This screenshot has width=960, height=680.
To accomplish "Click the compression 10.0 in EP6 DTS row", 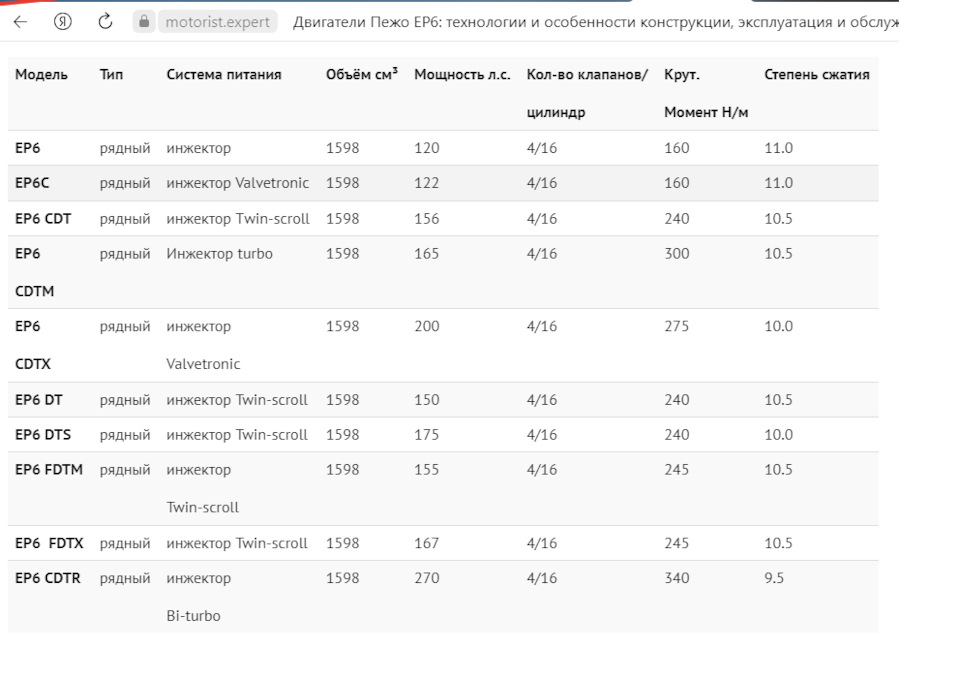I will point(778,435).
